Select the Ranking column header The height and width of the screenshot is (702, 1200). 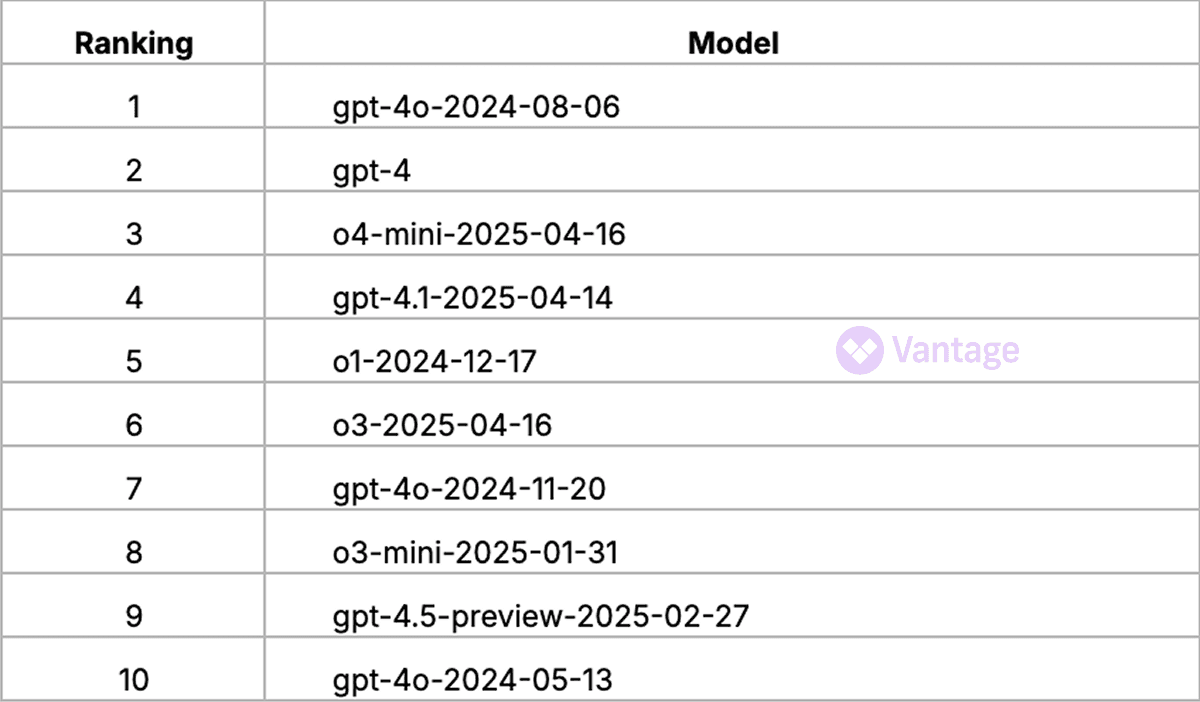click(134, 43)
